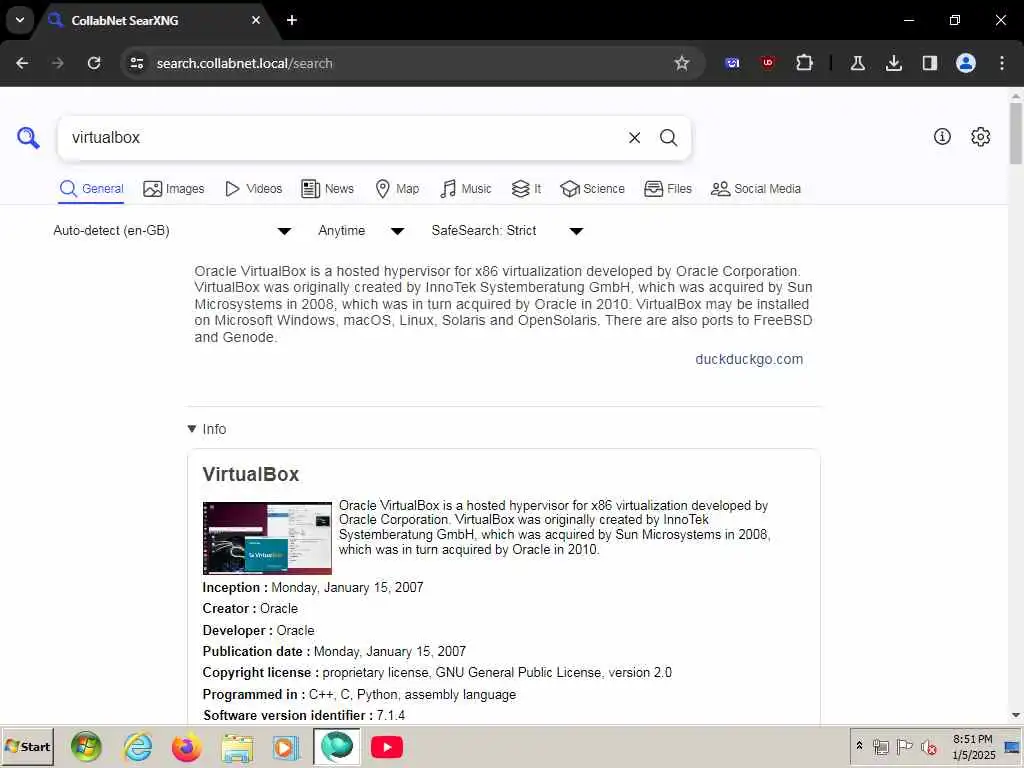
Task: Switch to the IT category
Action: (526, 189)
